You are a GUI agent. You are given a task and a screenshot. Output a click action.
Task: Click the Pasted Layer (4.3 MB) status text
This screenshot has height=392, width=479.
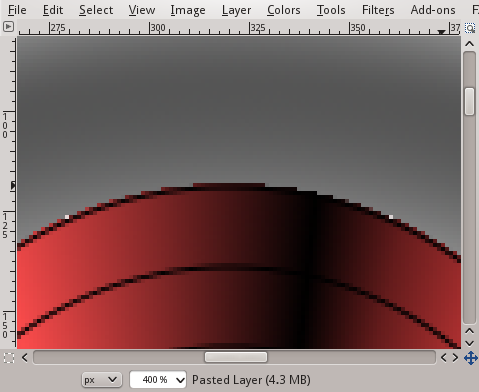coord(251,380)
